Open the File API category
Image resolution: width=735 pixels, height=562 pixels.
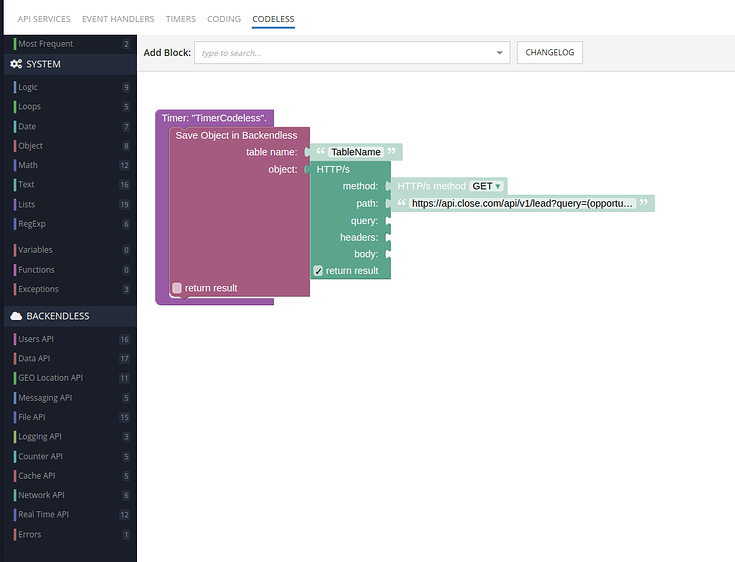click(70, 417)
